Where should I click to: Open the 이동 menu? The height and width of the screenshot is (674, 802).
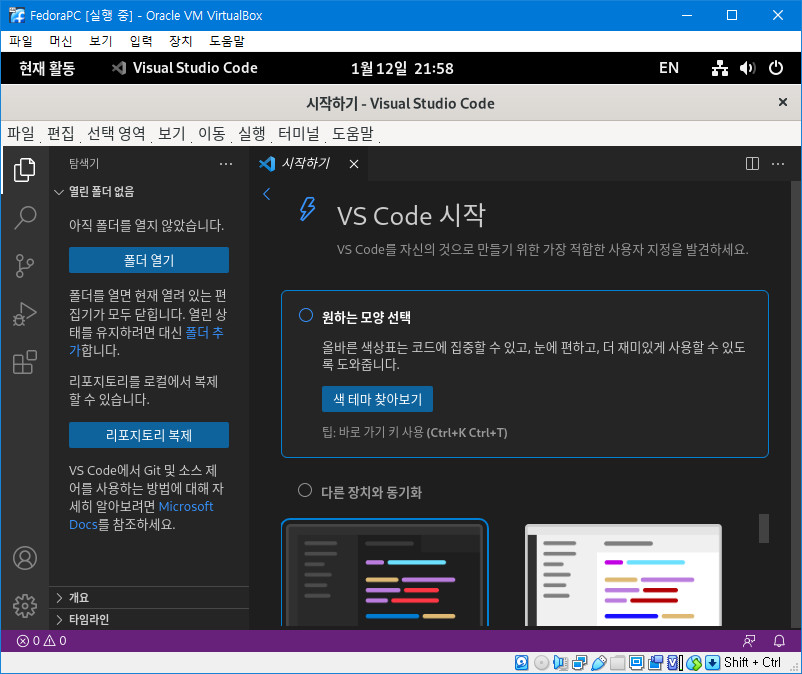pos(212,133)
